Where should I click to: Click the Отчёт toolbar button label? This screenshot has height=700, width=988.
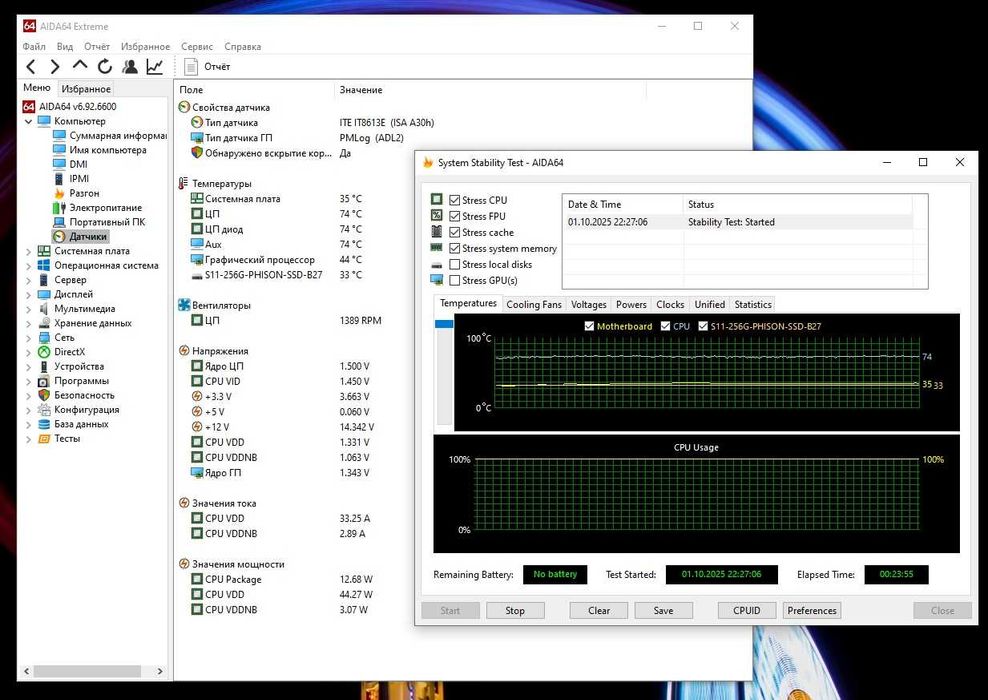[x=217, y=66]
